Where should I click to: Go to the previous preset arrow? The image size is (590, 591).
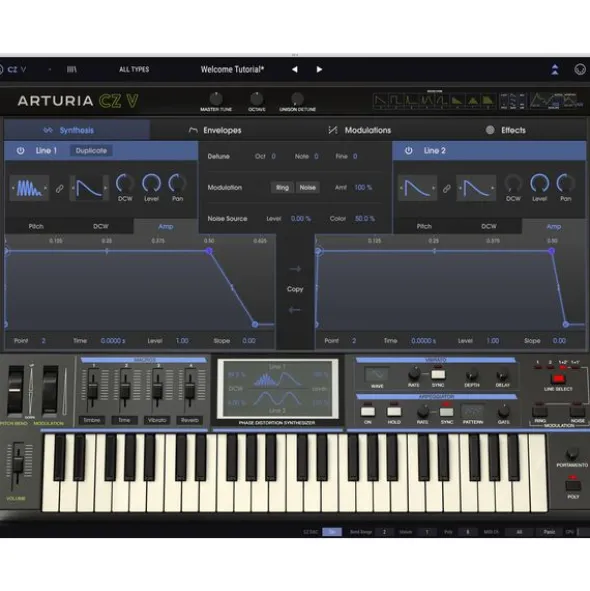click(x=295, y=69)
